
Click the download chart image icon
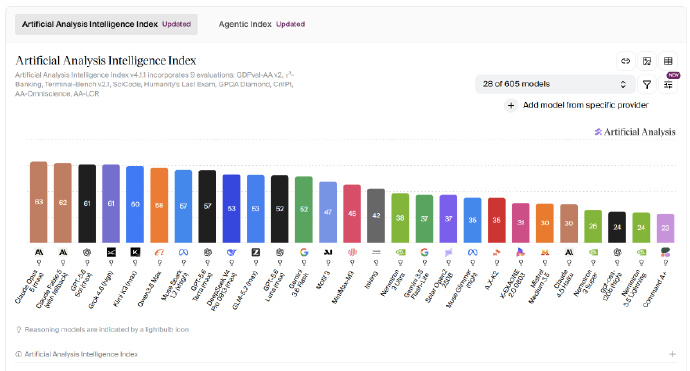point(647,61)
